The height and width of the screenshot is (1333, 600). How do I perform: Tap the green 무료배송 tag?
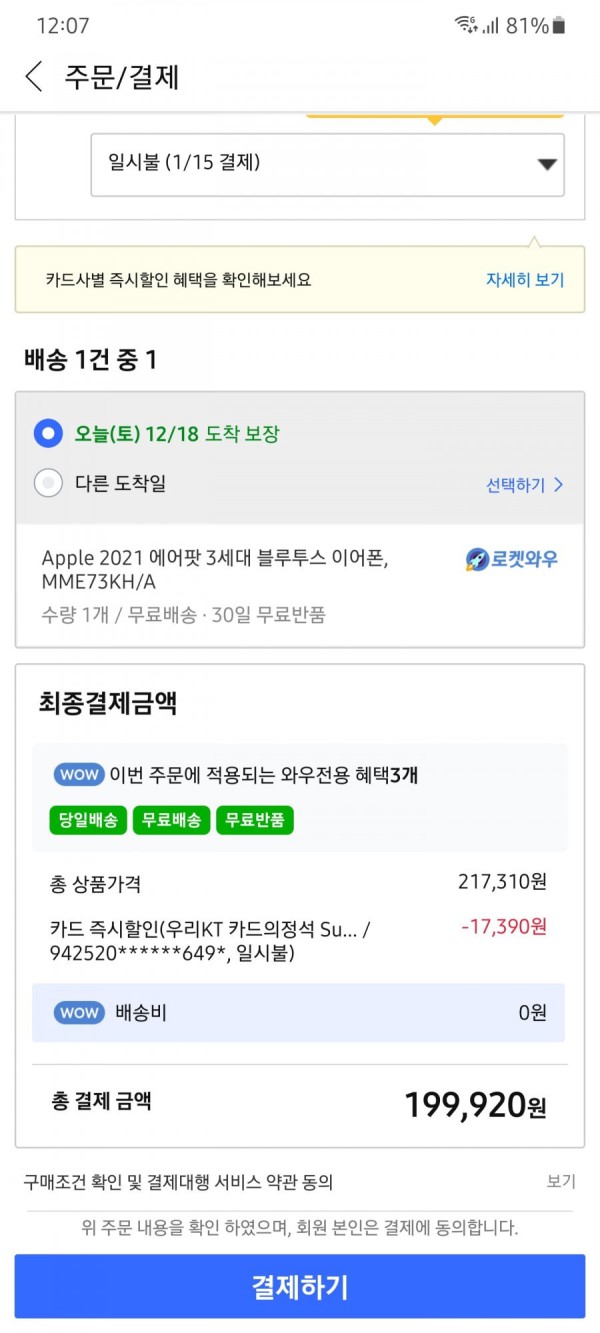(171, 820)
